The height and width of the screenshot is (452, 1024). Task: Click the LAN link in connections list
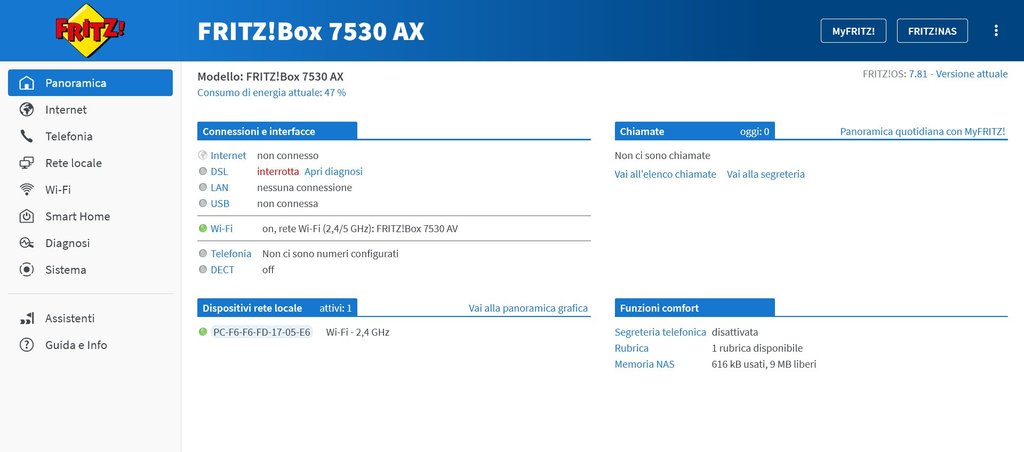219,187
